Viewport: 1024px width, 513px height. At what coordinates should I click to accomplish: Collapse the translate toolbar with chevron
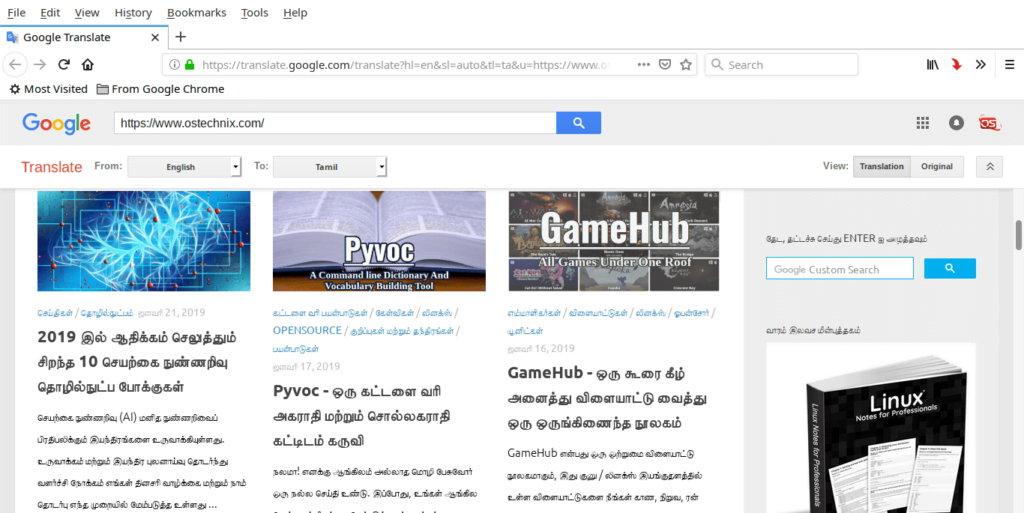pyautogui.click(x=989, y=167)
